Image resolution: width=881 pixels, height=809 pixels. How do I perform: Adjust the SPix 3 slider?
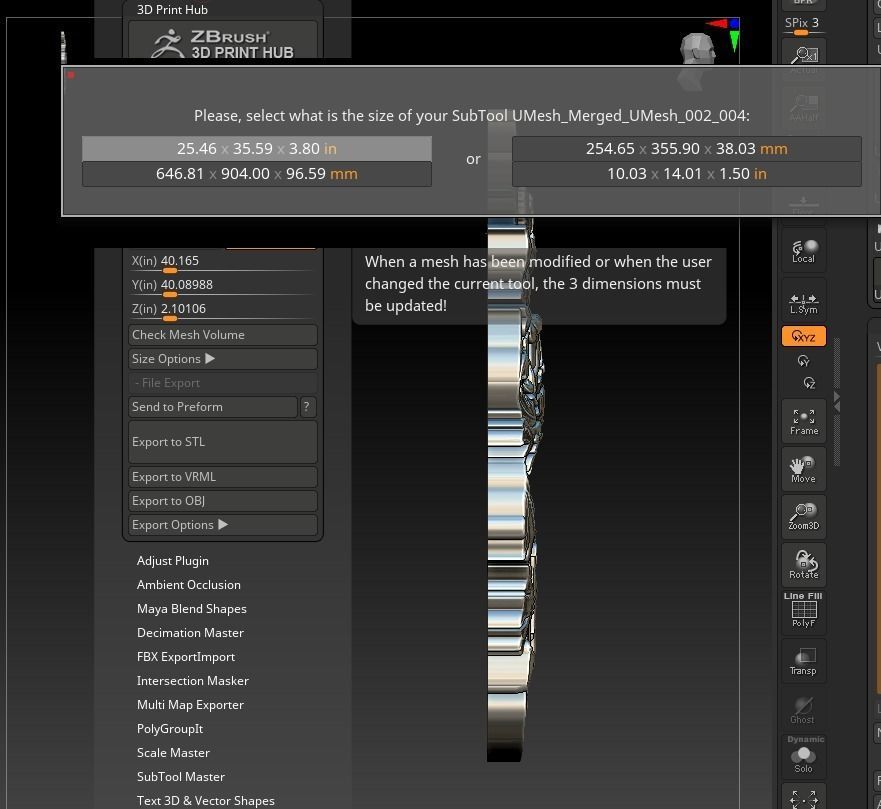(802, 25)
